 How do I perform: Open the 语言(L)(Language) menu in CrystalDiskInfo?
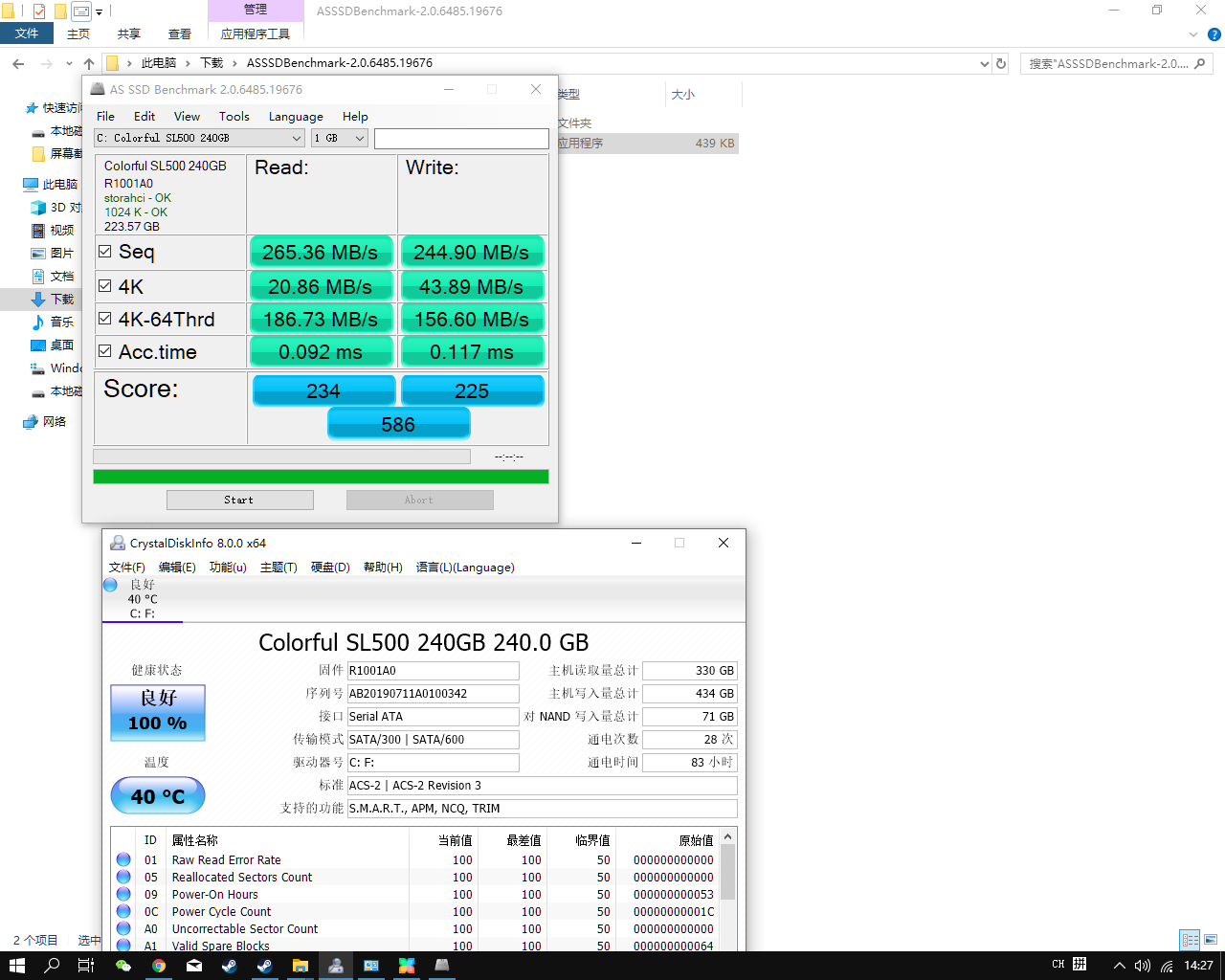click(465, 568)
